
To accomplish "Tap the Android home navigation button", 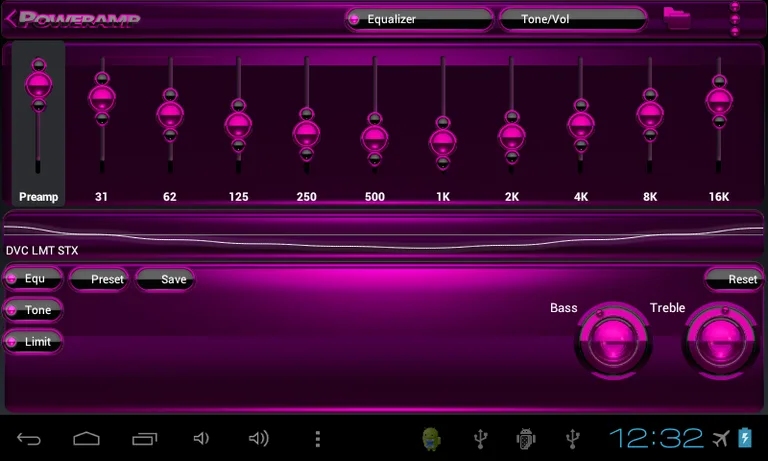I will [87, 438].
